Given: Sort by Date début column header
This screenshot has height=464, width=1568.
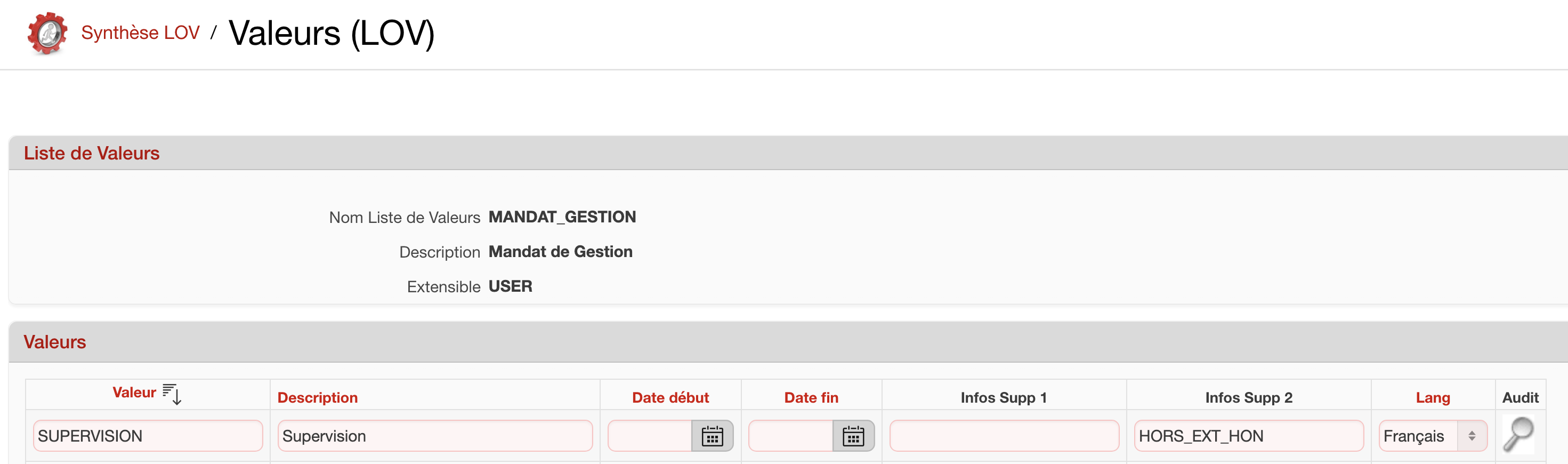Looking at the screenshot, I should tap(670, 398).
